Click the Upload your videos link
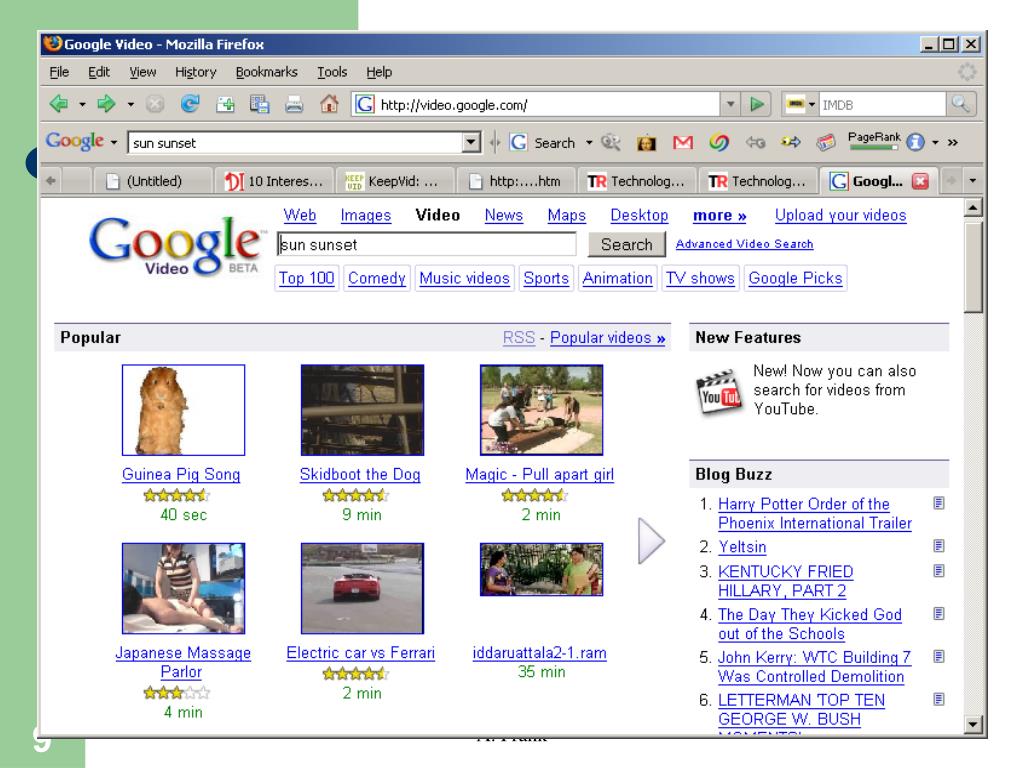Viewport: 1024px width, 768px height. 840,215
